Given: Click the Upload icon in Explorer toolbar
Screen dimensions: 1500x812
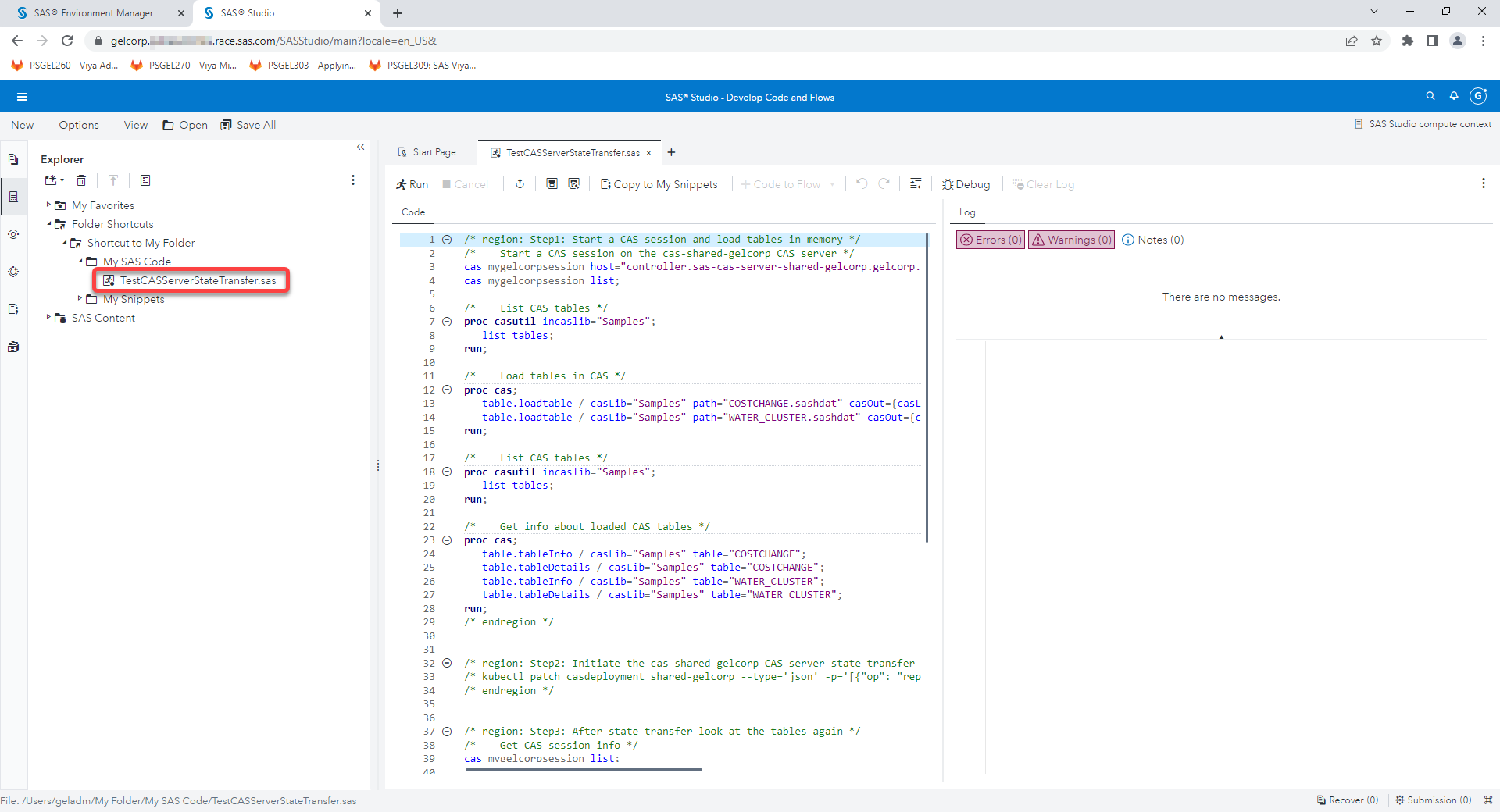Looking at the screenshot, I should [x=113, y=180].
